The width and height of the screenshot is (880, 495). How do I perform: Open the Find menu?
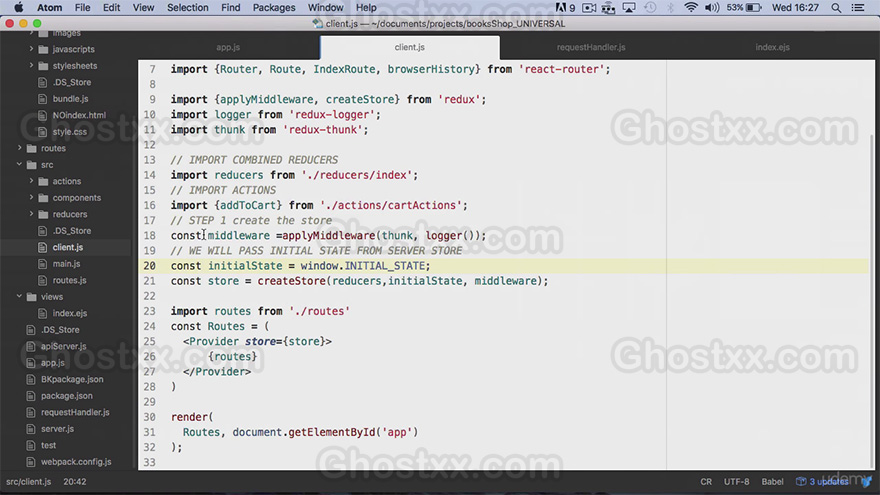coord(230,7)
